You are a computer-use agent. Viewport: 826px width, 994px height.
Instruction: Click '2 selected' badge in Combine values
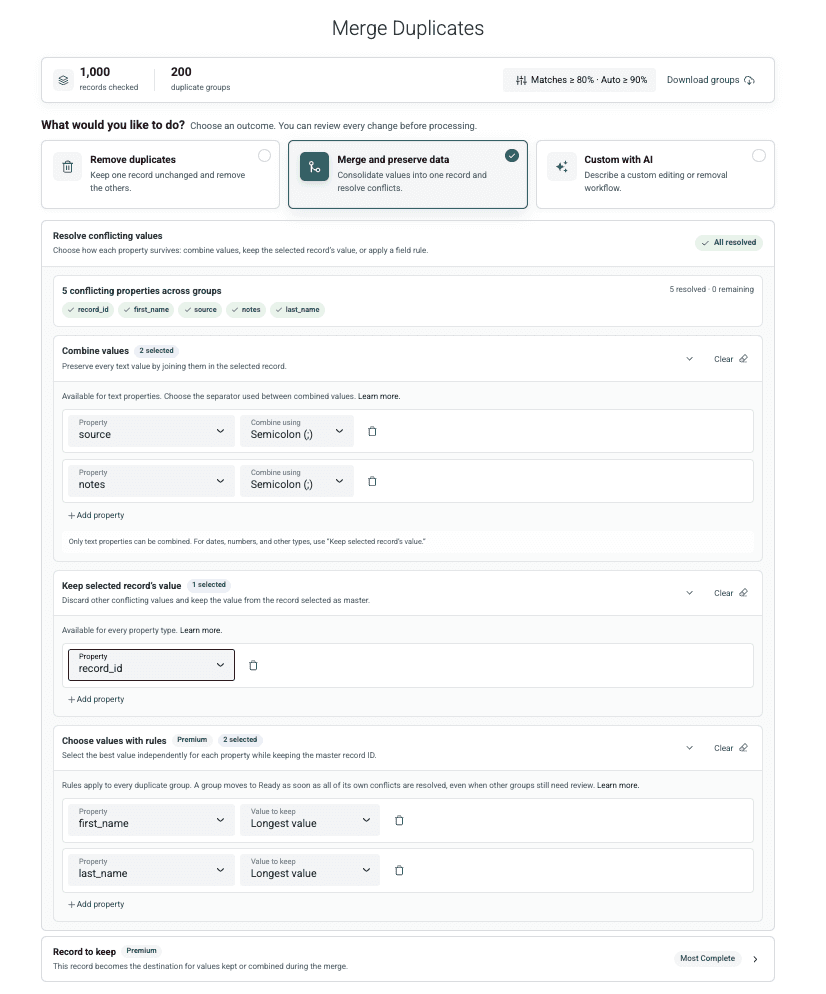[x=157, y=351]
